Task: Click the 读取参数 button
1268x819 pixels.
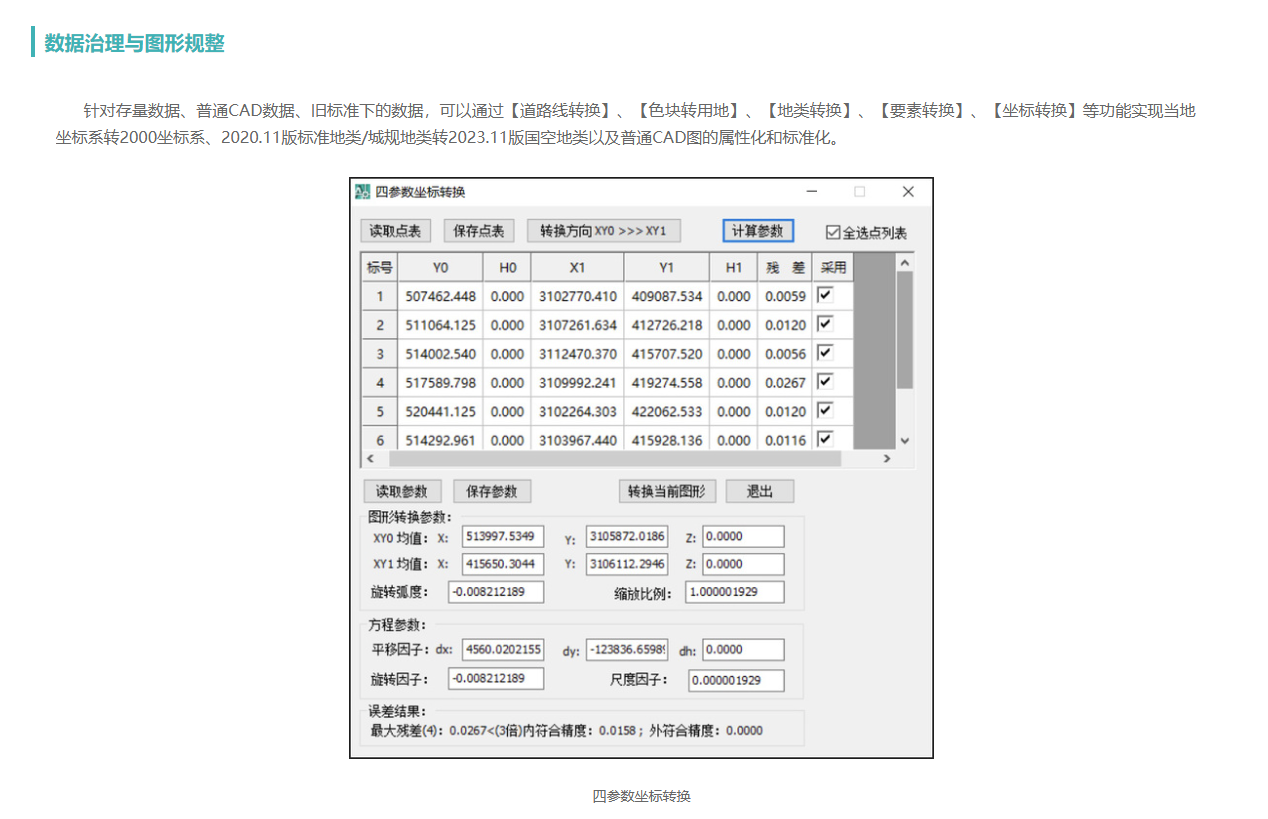Action: point(402,491)
